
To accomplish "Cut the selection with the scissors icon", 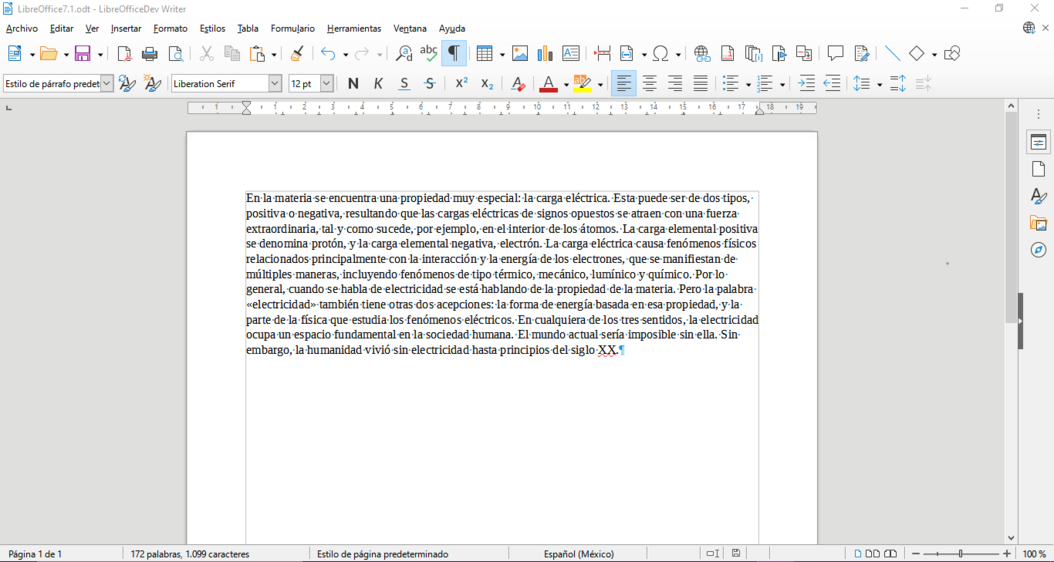I will [x=206, y=54].
